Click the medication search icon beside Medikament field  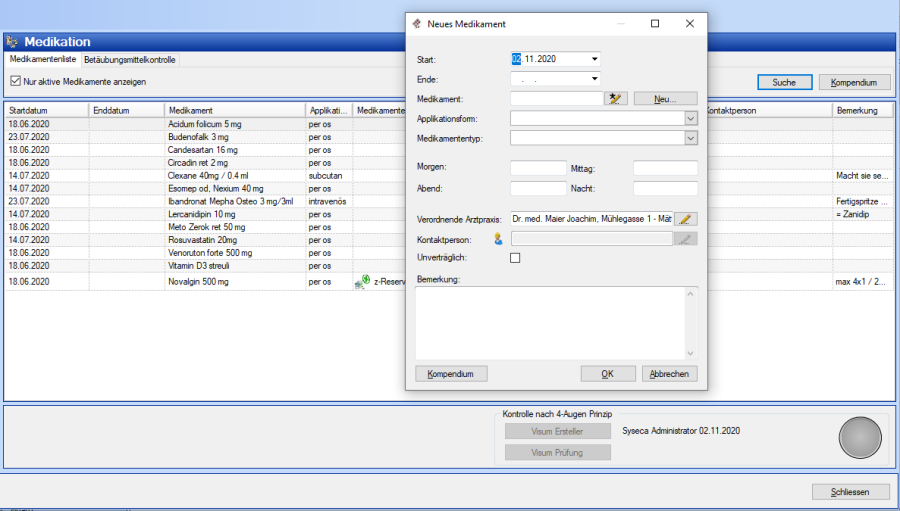click(616, 98)
